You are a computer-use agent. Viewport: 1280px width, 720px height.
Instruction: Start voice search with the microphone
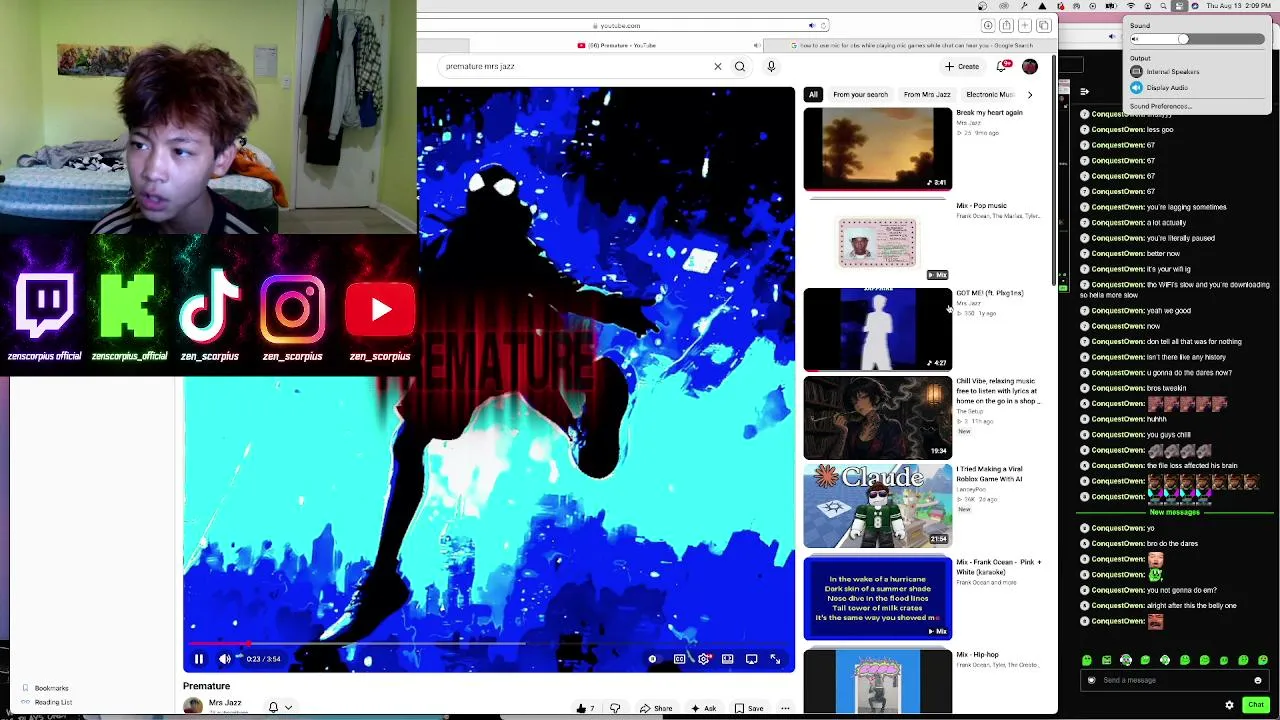point(771,66)
